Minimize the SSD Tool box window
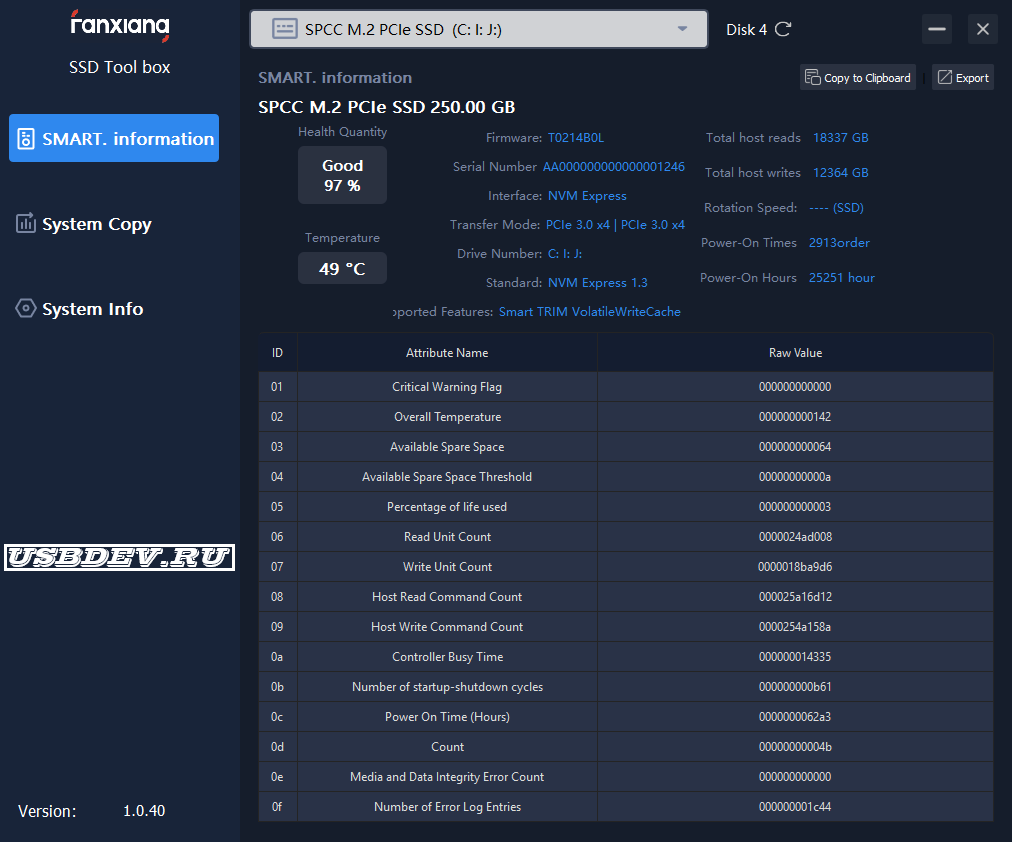Viewport: 1012px width, 842px height. tap(936, 29)
